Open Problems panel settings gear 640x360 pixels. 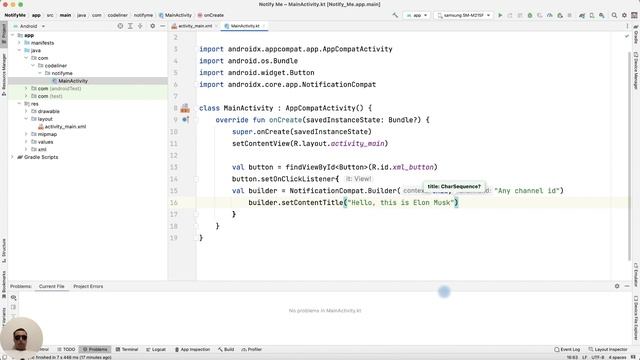pos(617,286)
